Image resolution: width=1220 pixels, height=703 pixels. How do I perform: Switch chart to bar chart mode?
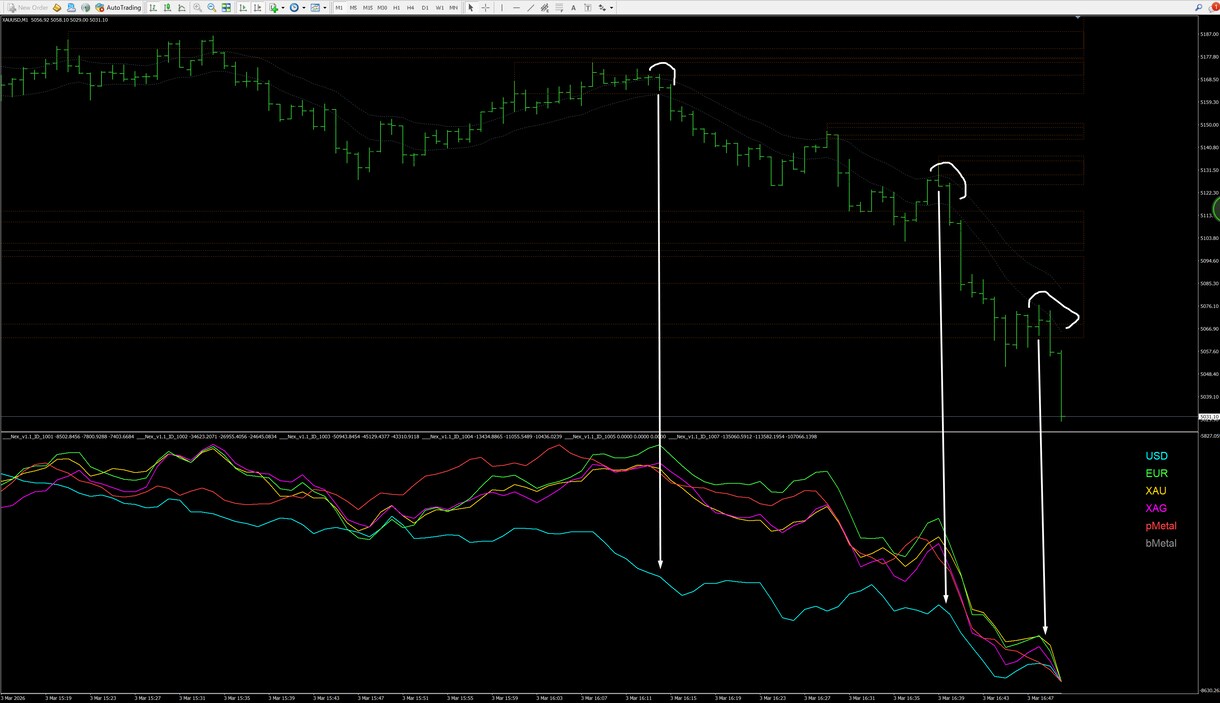tap(153, 7)
